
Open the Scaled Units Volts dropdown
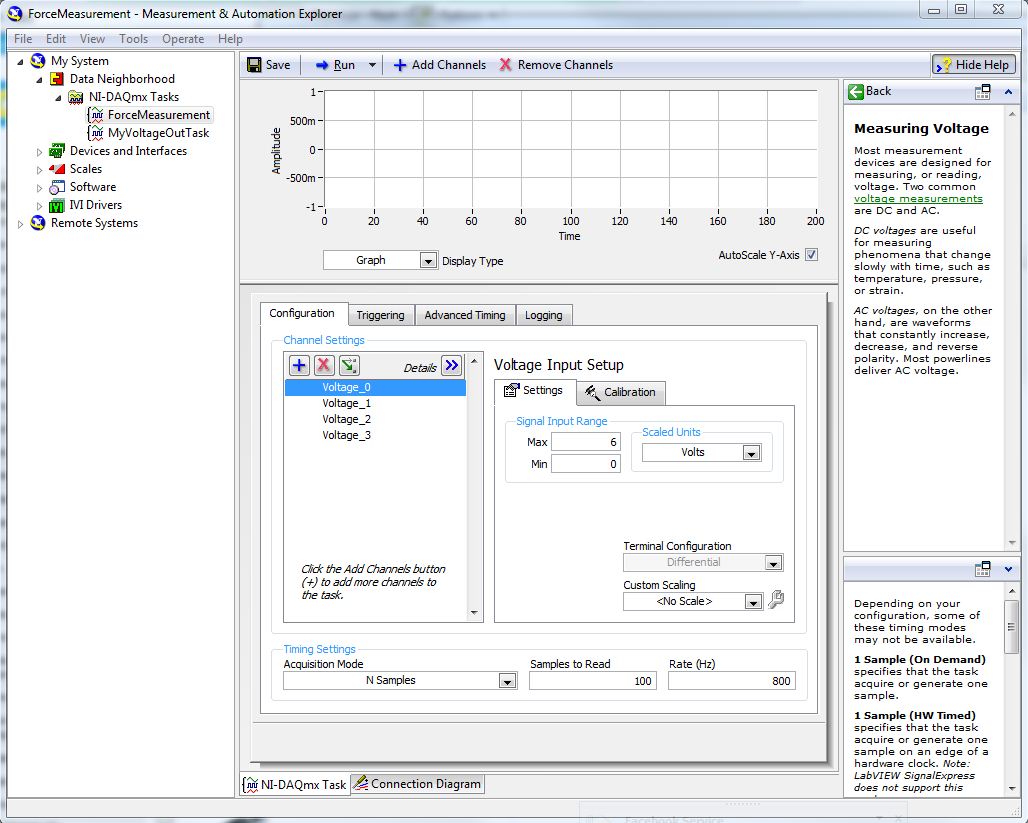(x=751, y=453)
